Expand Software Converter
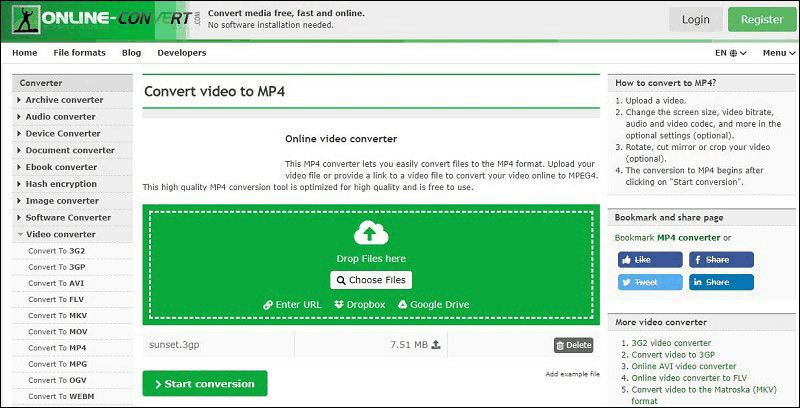This screenshot has height=408, width=800. [72, 218]
